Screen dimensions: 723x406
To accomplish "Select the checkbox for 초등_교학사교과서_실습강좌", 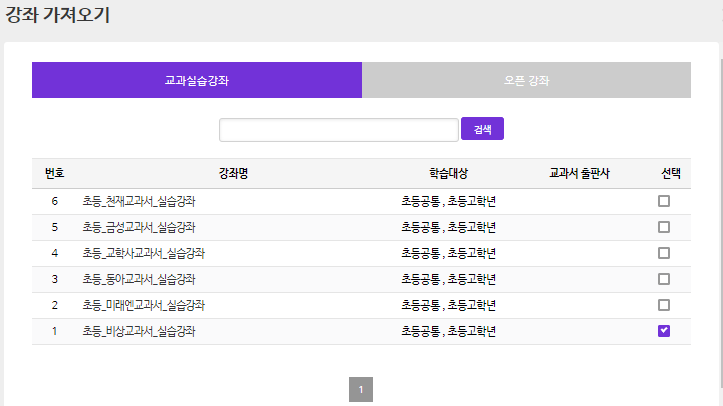I will 664,253.
